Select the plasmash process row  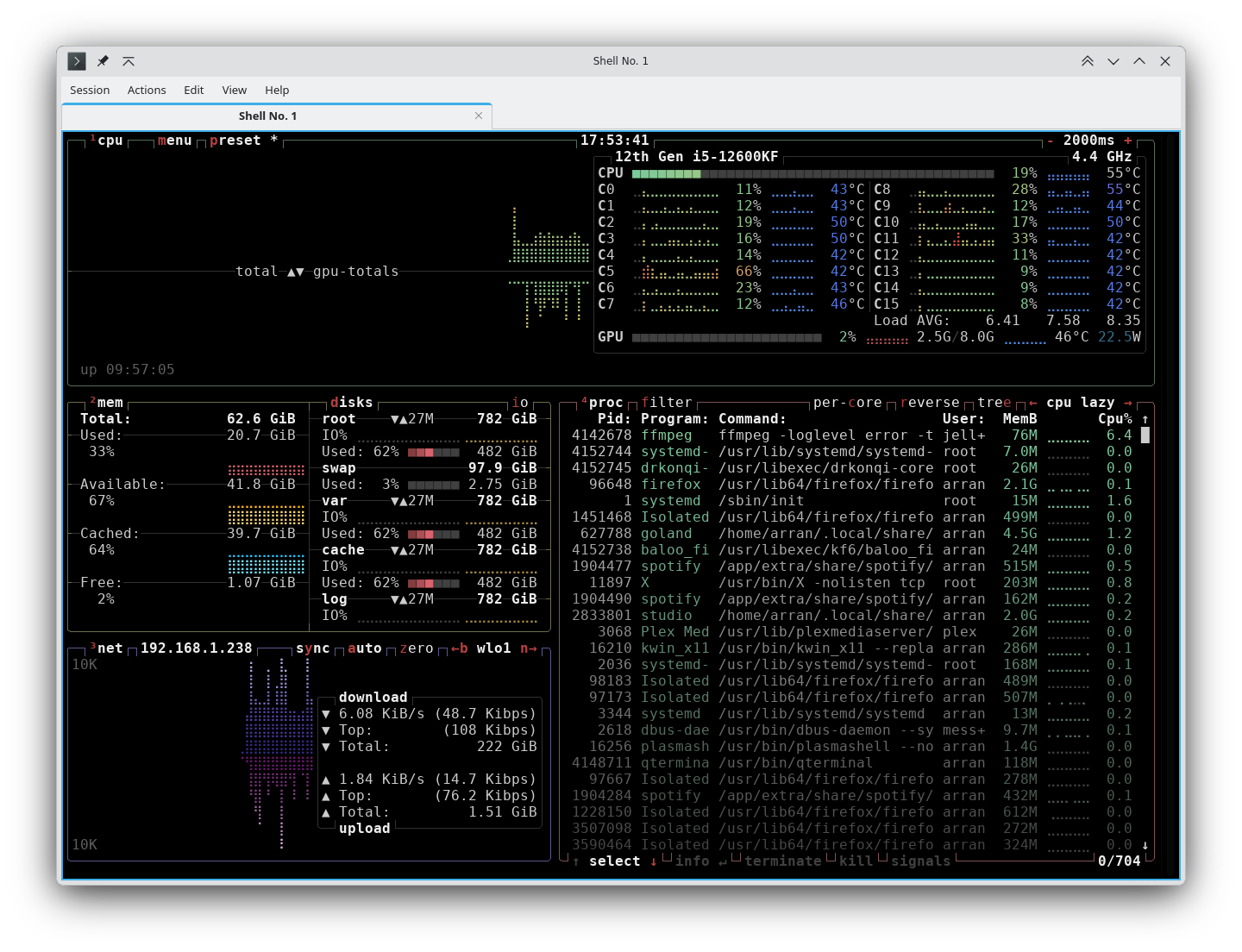click(x=852, y=747)
